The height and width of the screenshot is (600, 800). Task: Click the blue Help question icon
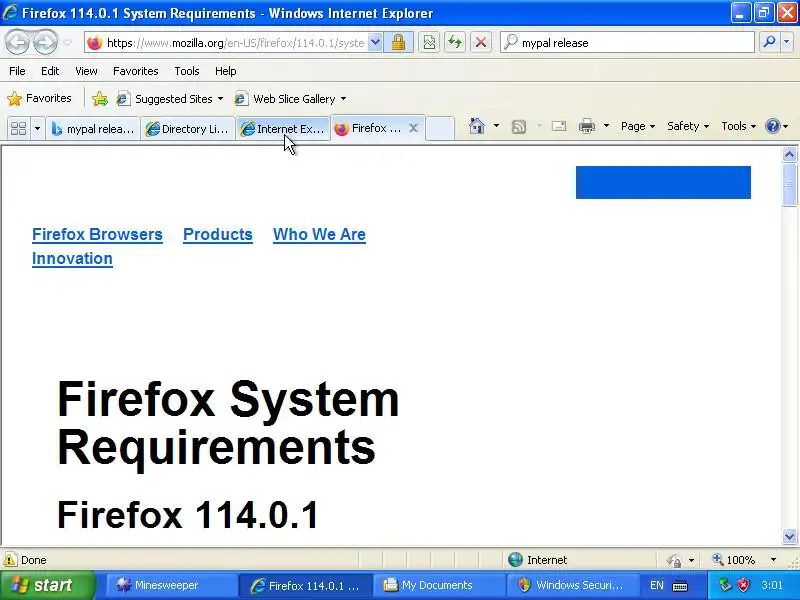pos(773,126)
